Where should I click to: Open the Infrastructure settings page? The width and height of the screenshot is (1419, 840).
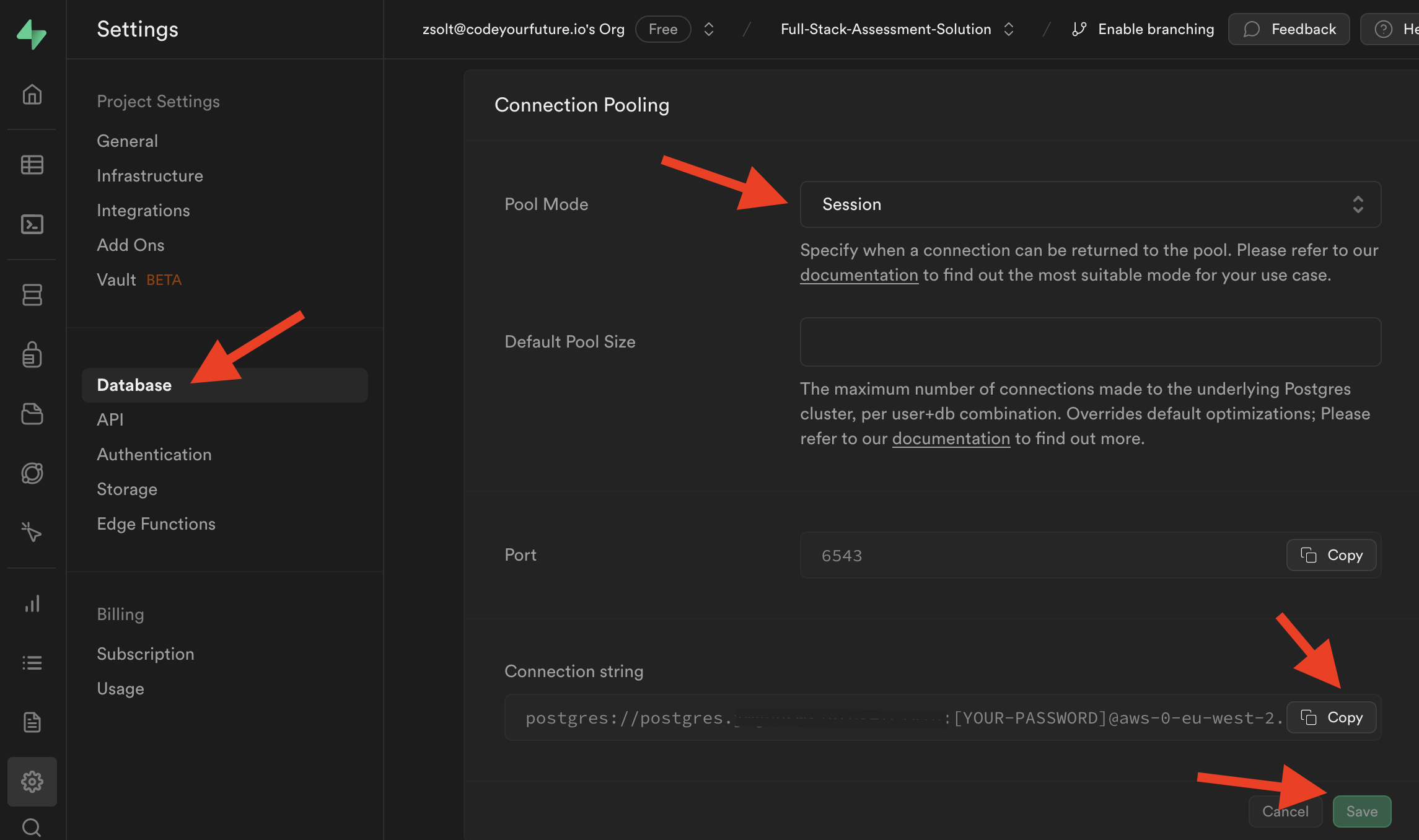click(150, 175)
